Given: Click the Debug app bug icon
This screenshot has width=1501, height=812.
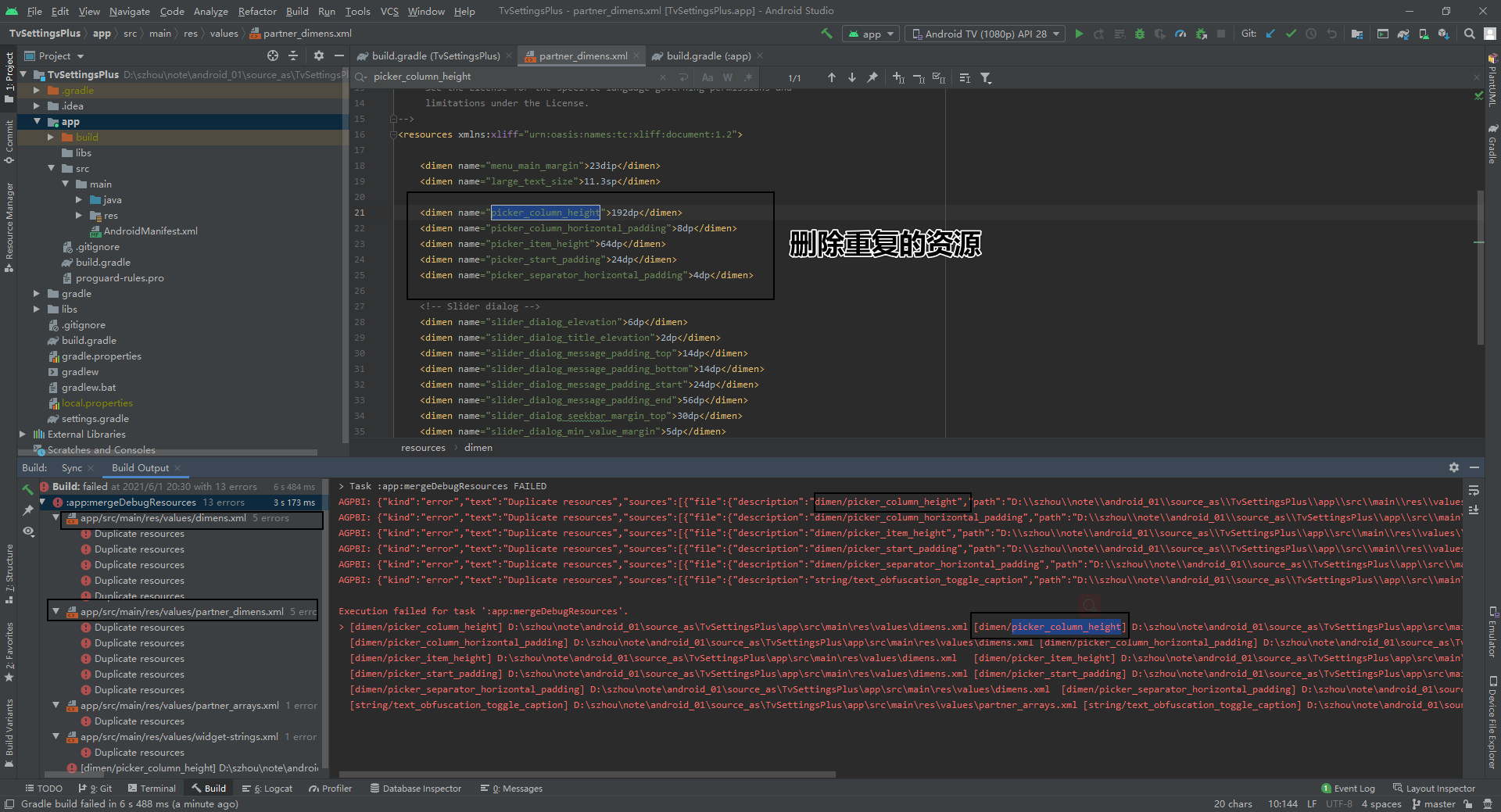Looking at the screenshot, I should click(1140, 34).
